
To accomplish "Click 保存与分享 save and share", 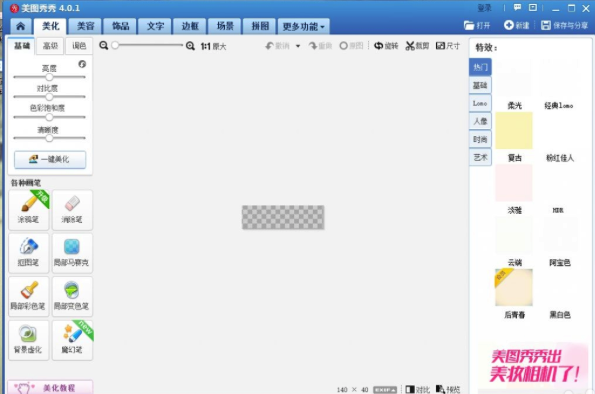I will click(x=564, y=25).
